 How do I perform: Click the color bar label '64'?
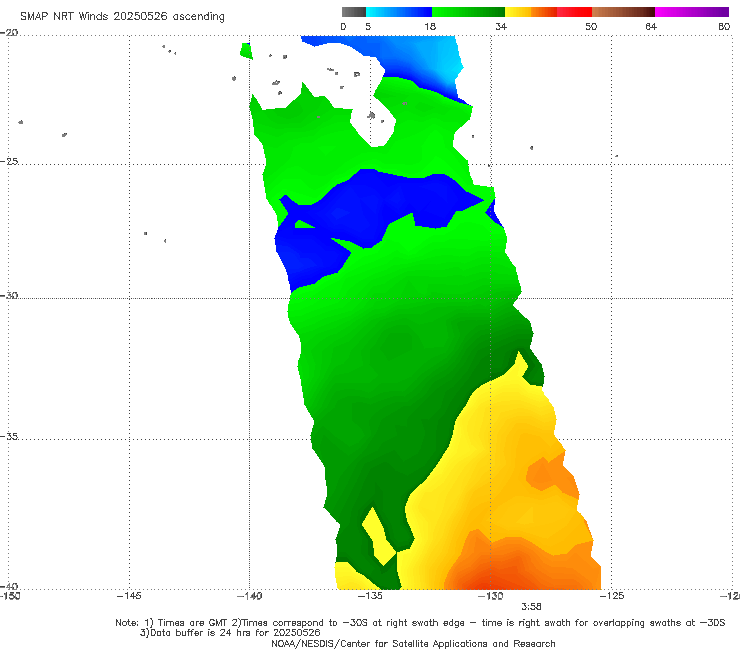pos(651,27)
